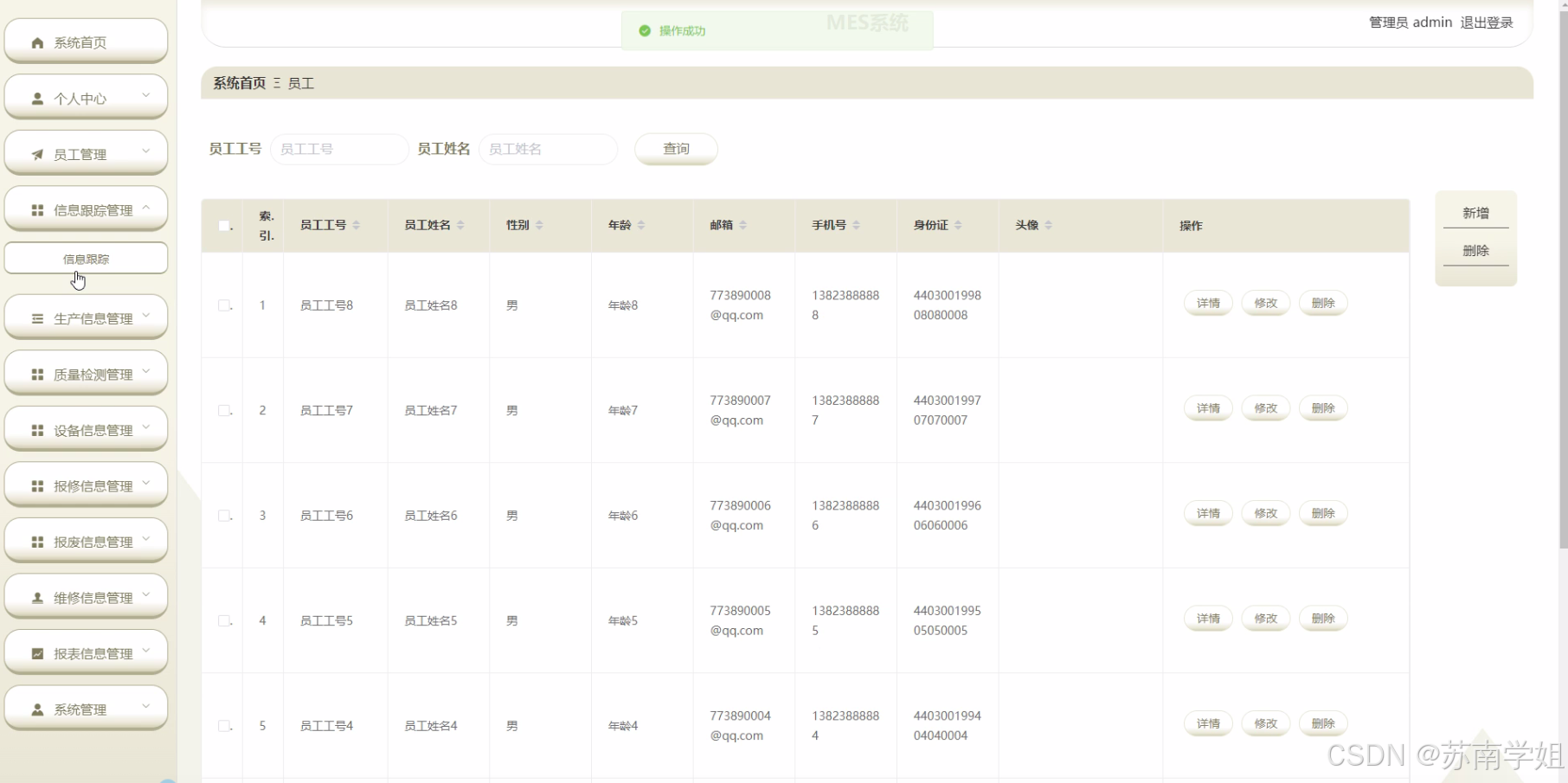Check the select-all checkbox in table header

pos(223,226)
